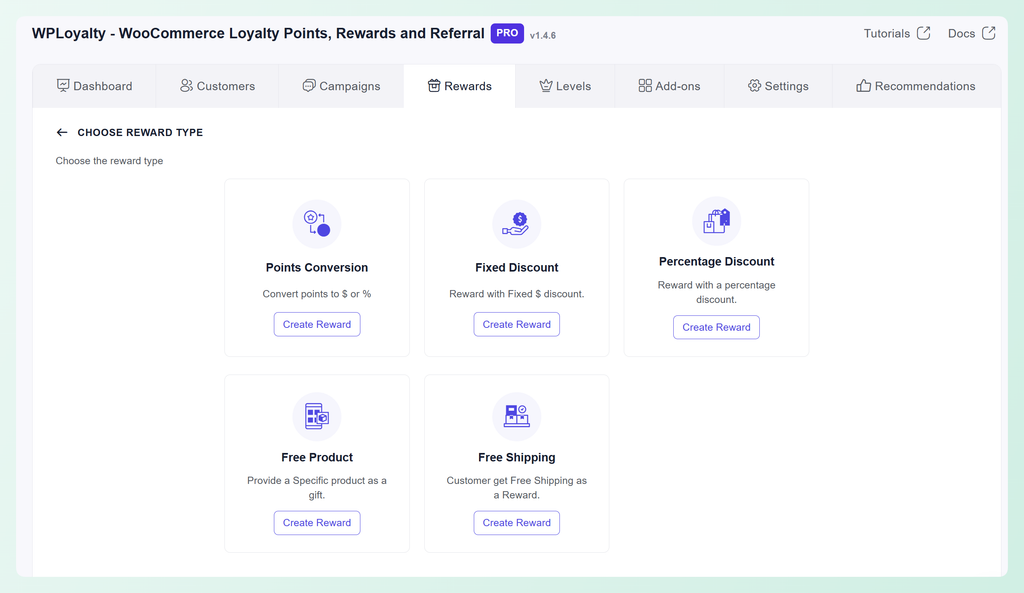This screenshot has width=1024, height=593.
Task: Click the Rewards gift icon
Action: click(434, 86)
